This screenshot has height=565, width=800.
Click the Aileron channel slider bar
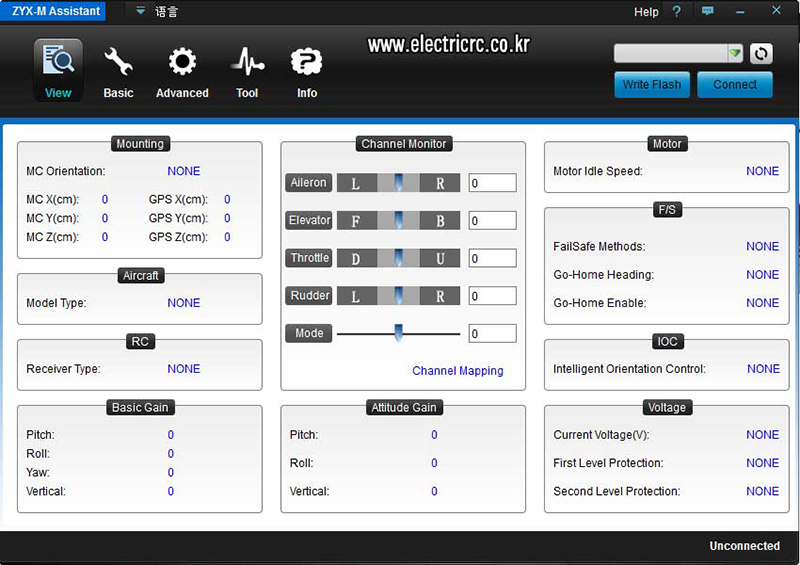click(x=398, y=183)
